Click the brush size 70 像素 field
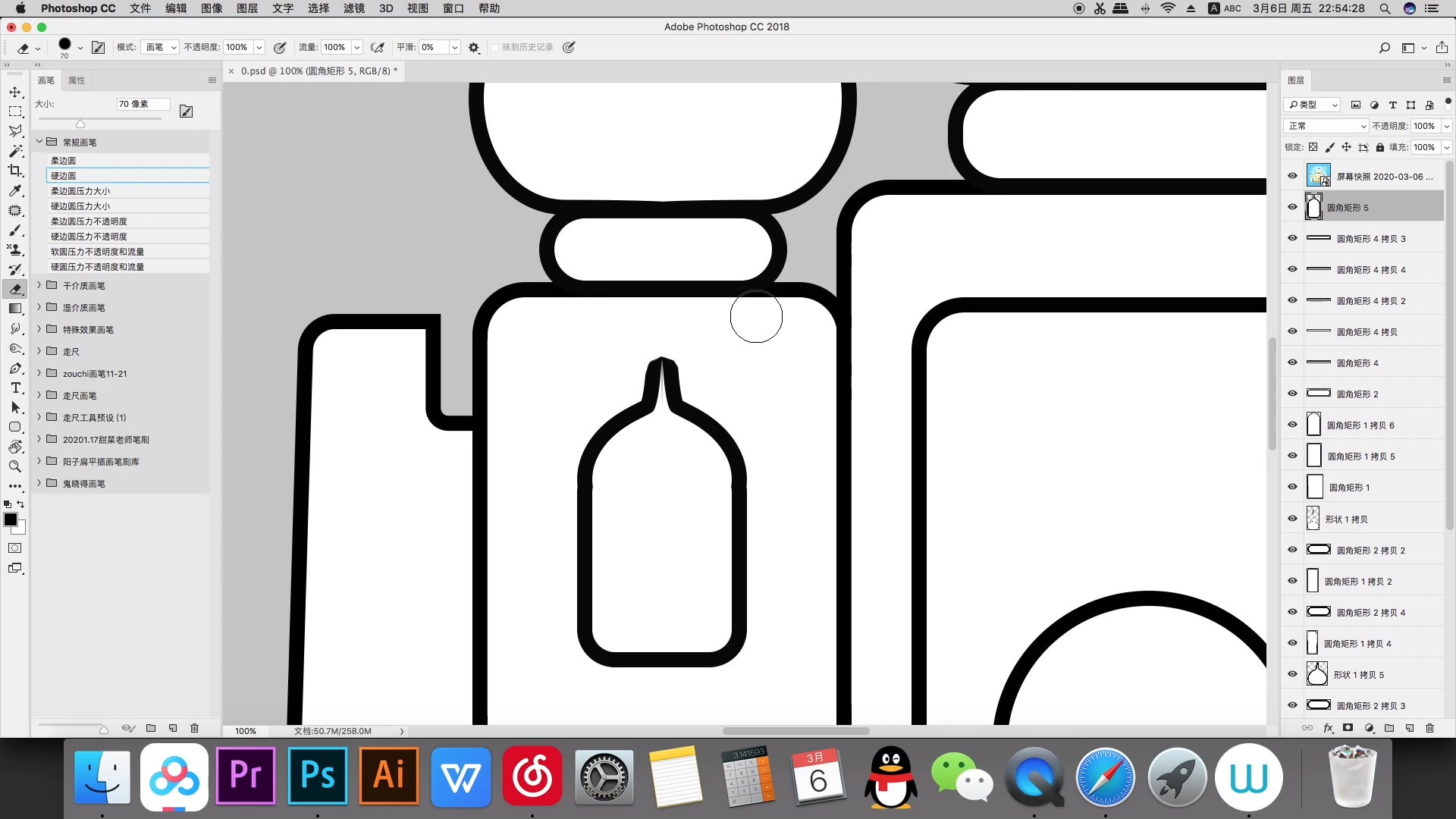 point(143,104)
